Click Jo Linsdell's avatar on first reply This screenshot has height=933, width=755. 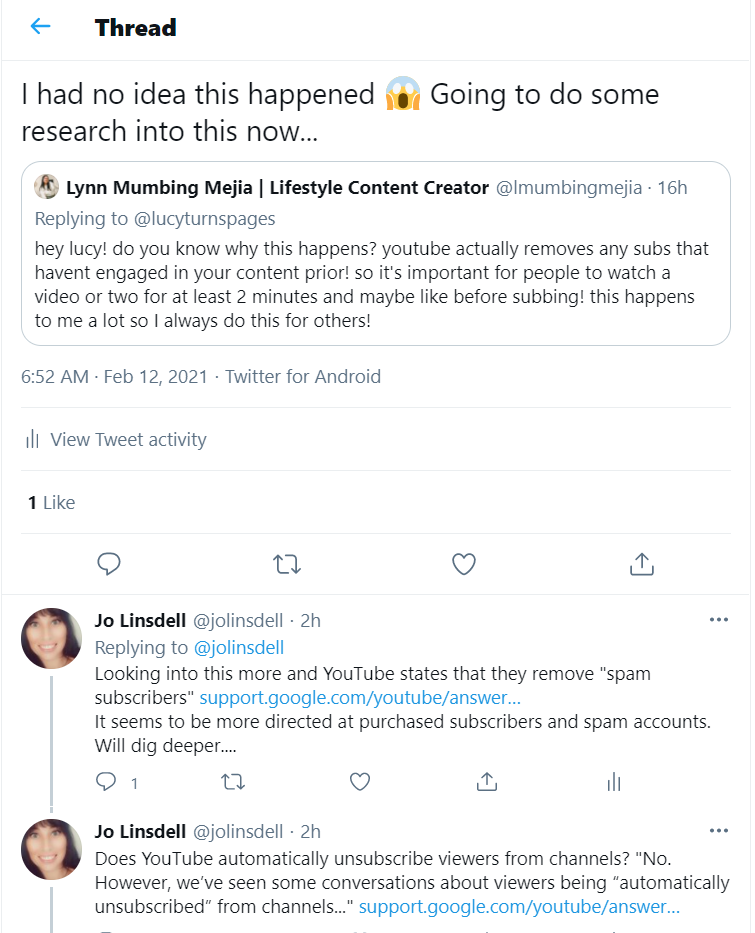[51, 638]
